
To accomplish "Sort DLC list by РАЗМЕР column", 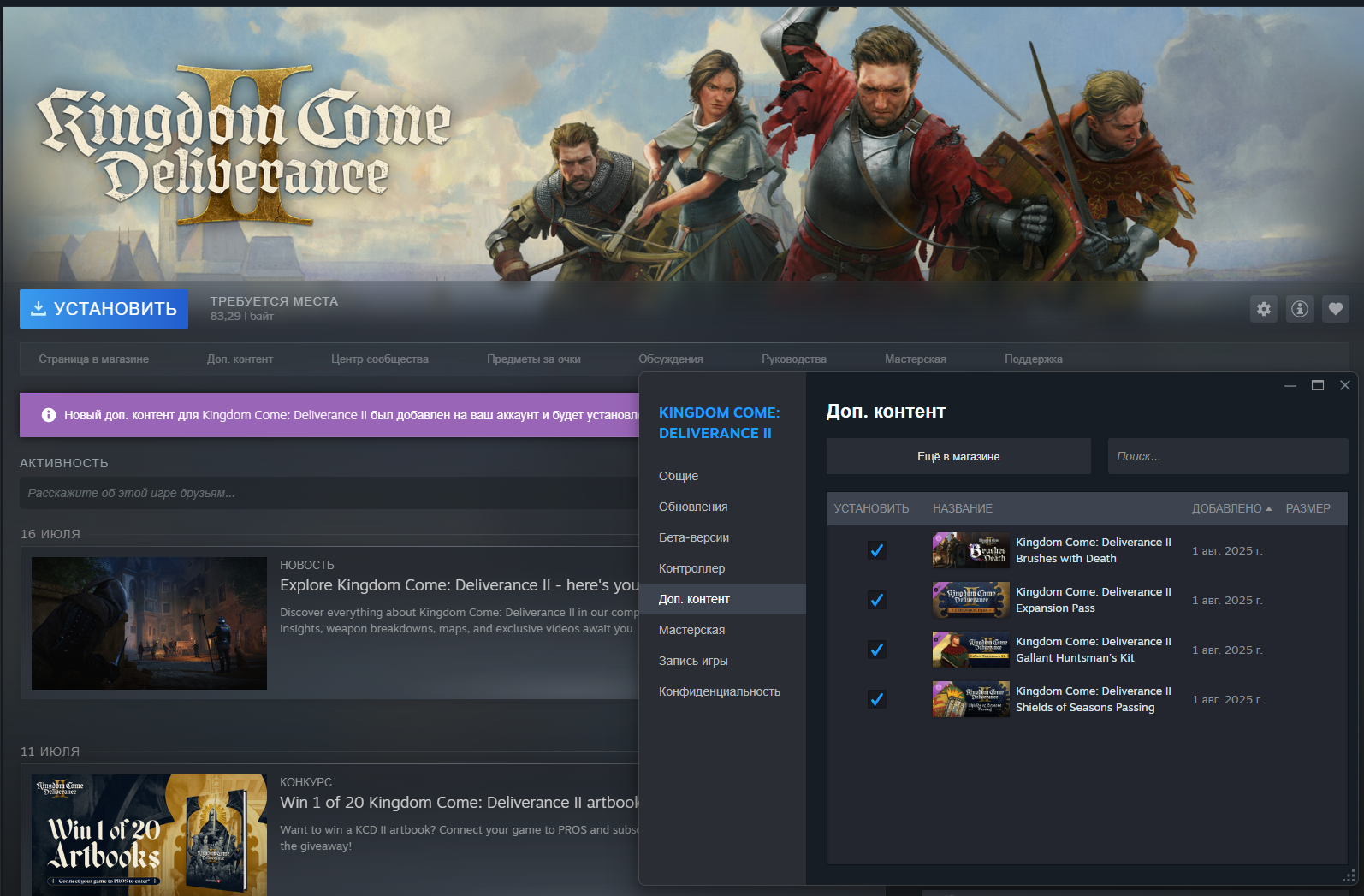I will pos(1308,508).
